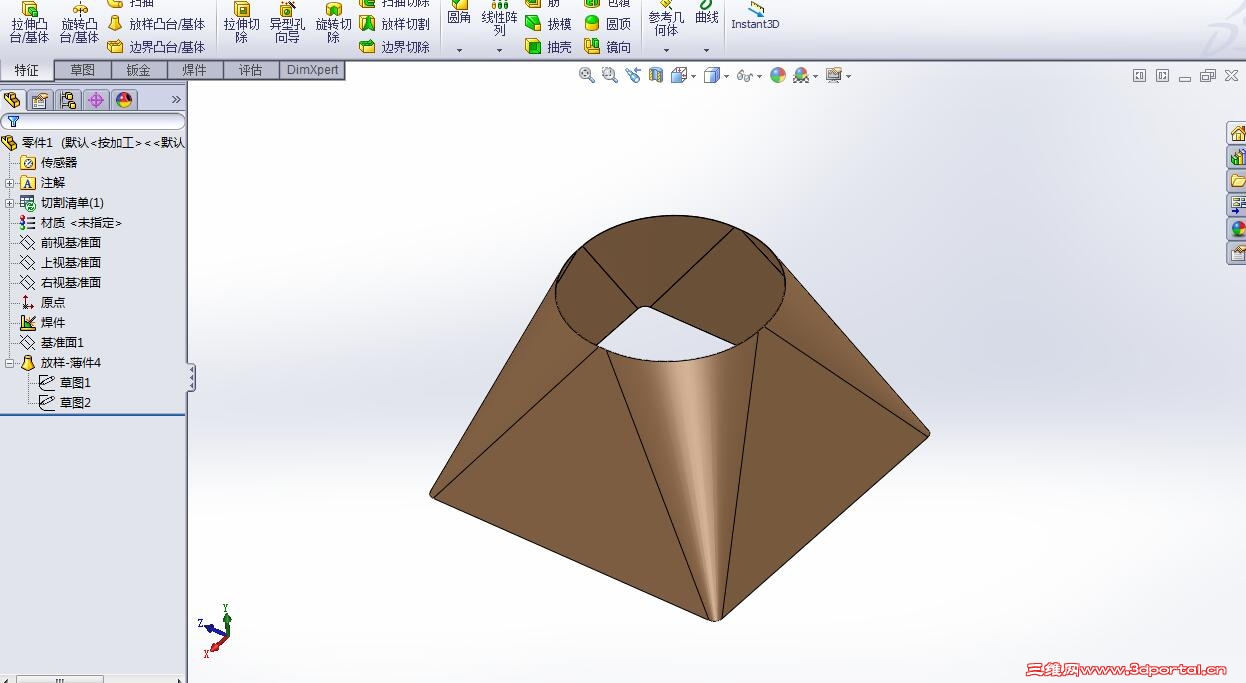
Task: Choose the 拔模 draft tool
Action: tap(549, 24)
